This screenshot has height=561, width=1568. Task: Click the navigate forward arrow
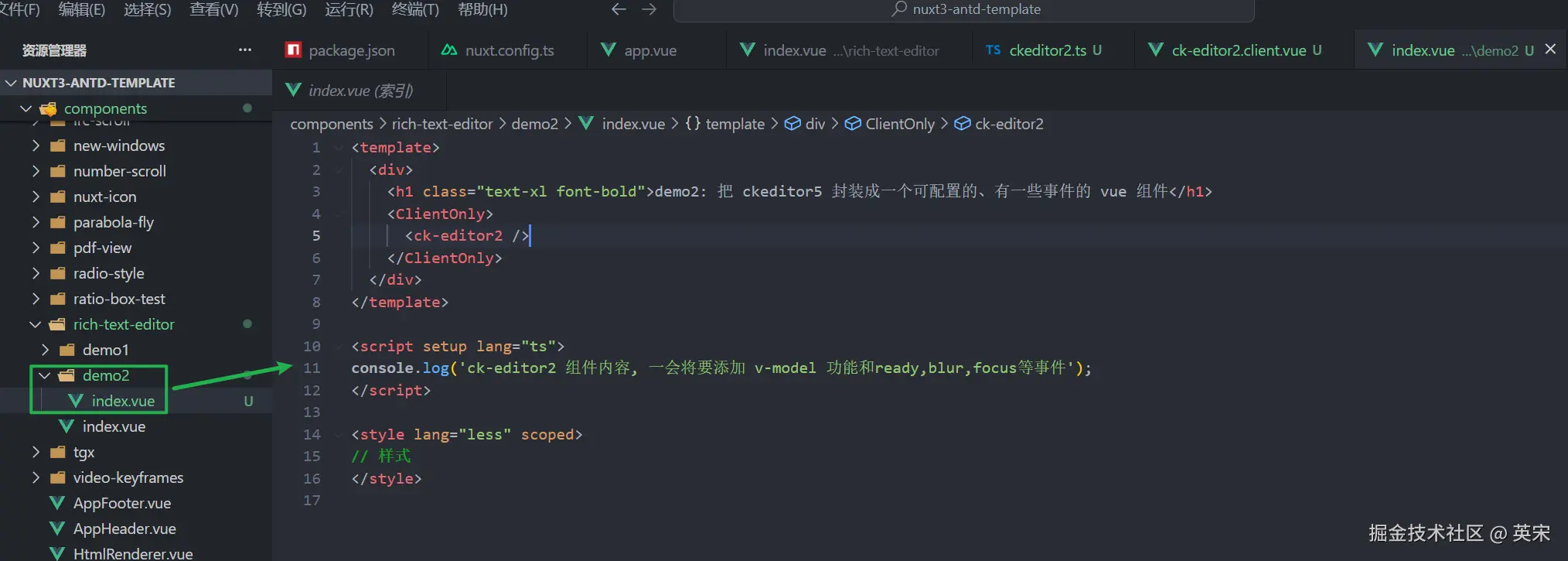pos(649,9)
